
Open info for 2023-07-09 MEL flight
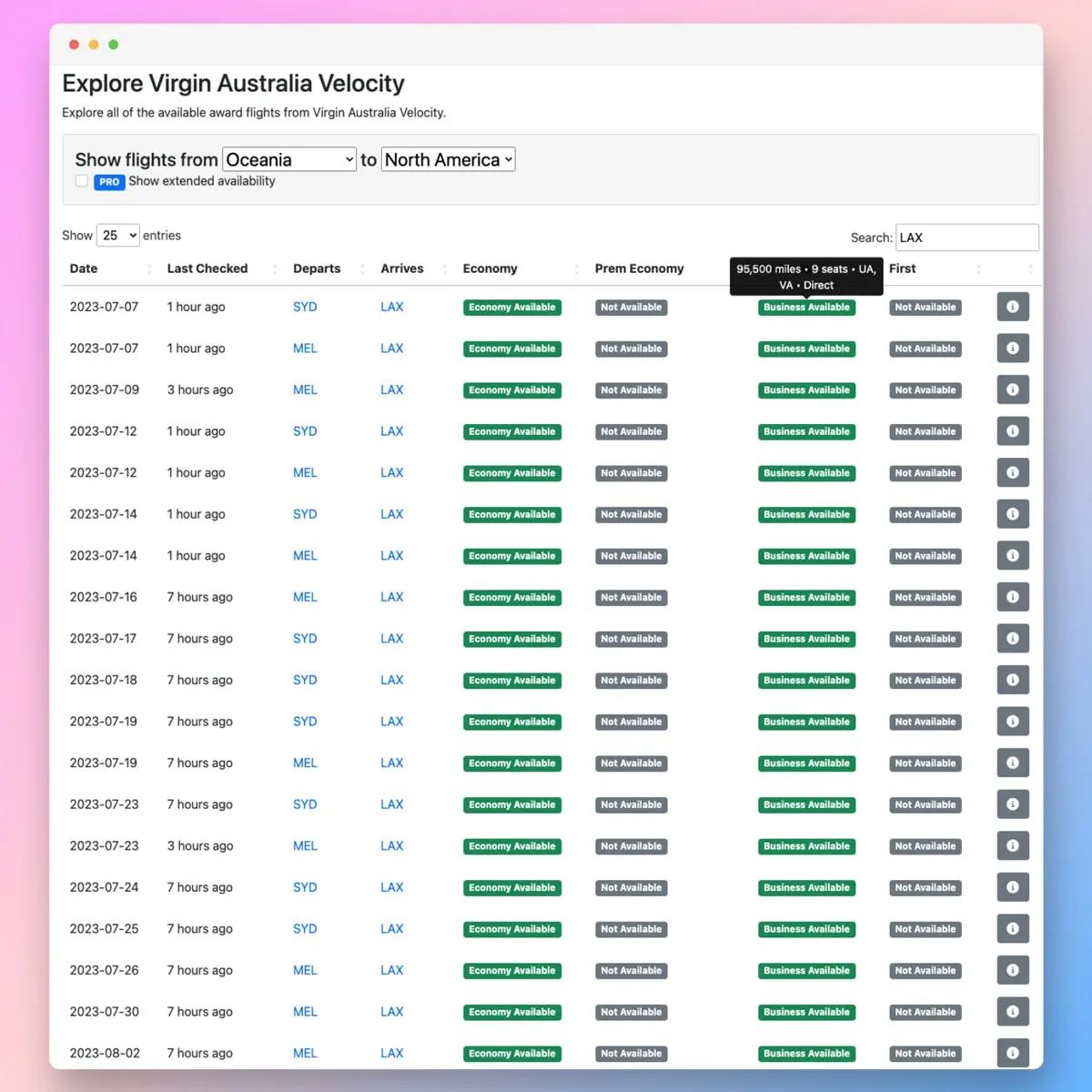point(1013,389)
